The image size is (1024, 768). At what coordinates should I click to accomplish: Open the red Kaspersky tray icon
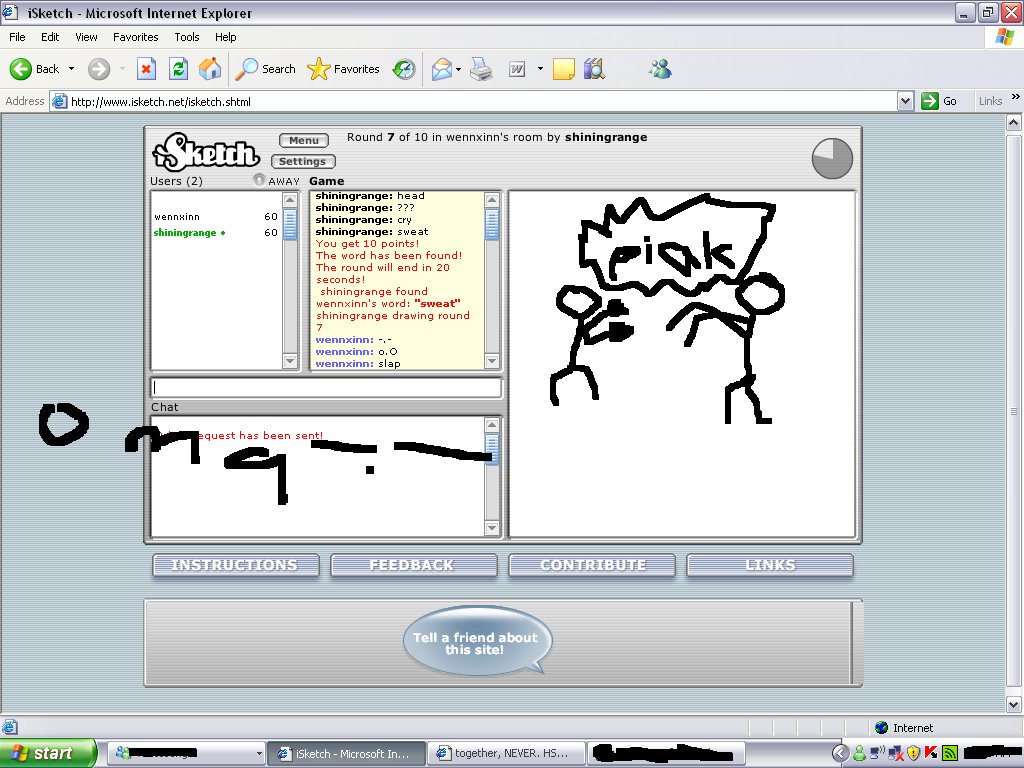pyautogui.click(x=931, y=753)
